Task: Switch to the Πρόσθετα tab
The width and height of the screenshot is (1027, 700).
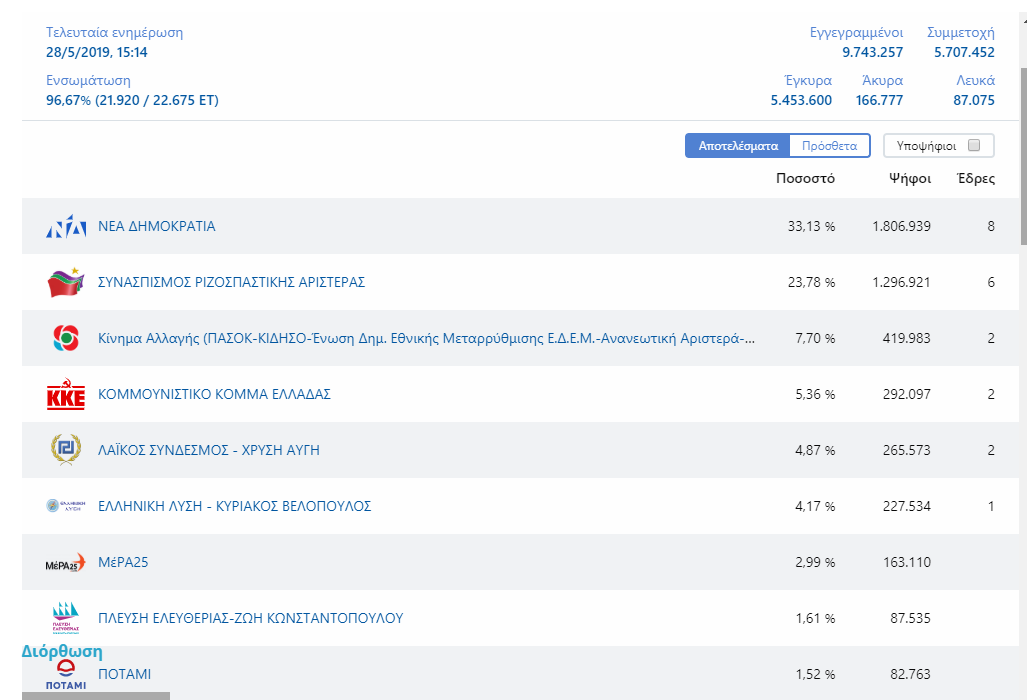Action: coord(830,146)
